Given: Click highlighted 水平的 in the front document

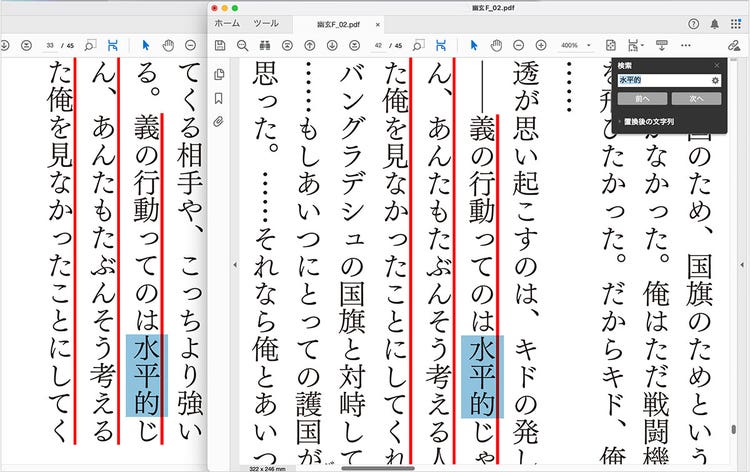Looking at the screenshot, I should 482,377.
